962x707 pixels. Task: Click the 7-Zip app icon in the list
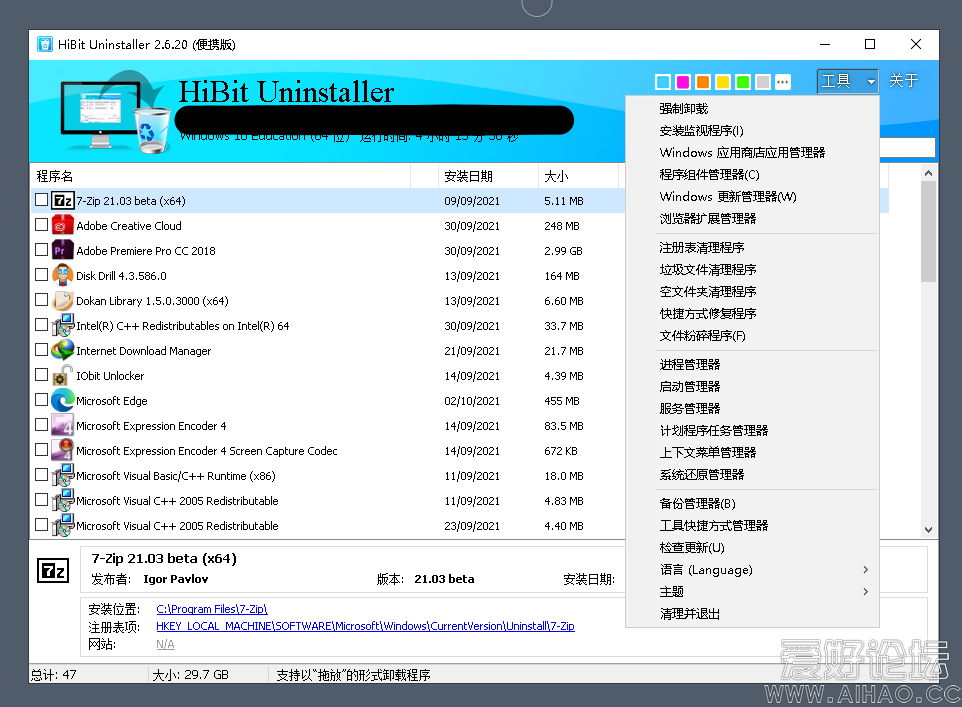click(x=62, y=200)
